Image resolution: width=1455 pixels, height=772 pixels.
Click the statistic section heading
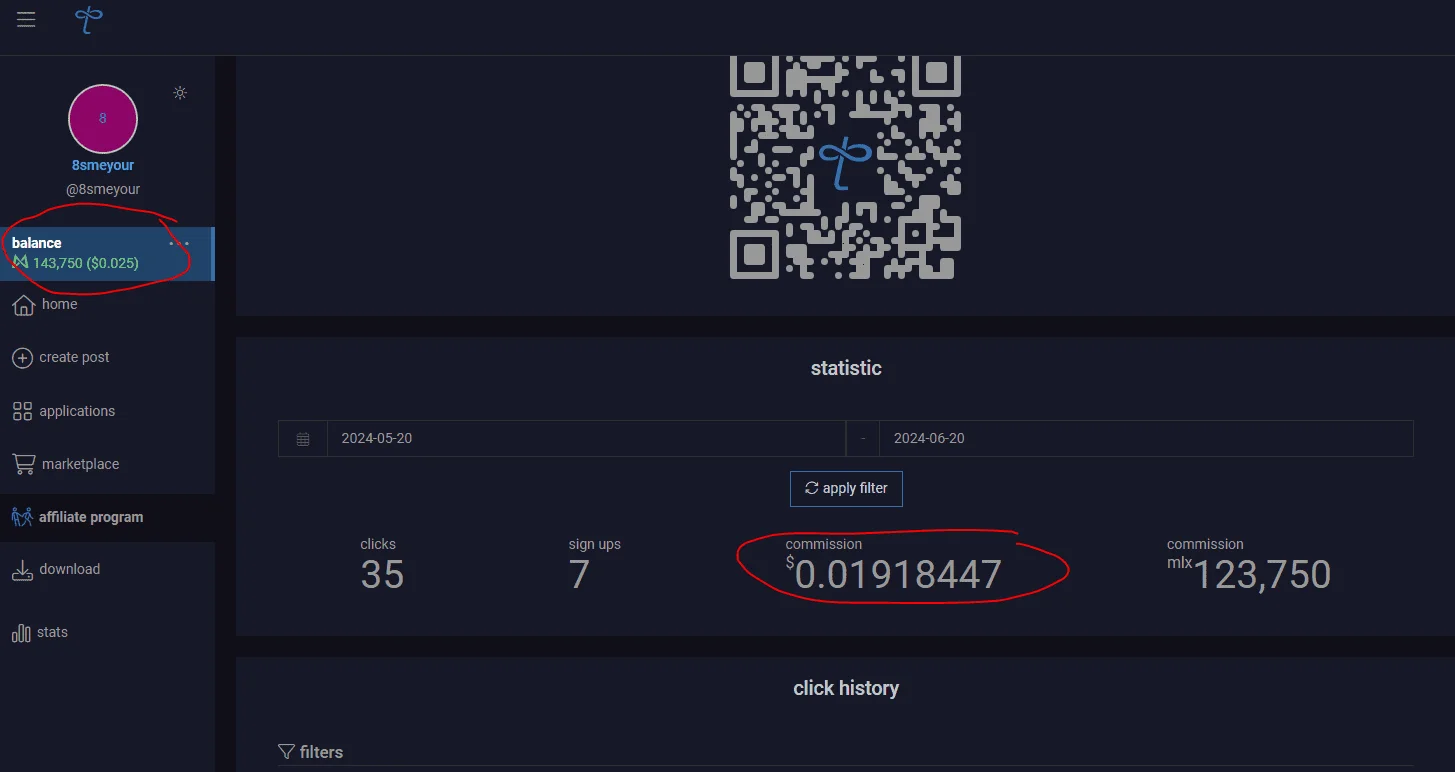click(x=846, y=368)
